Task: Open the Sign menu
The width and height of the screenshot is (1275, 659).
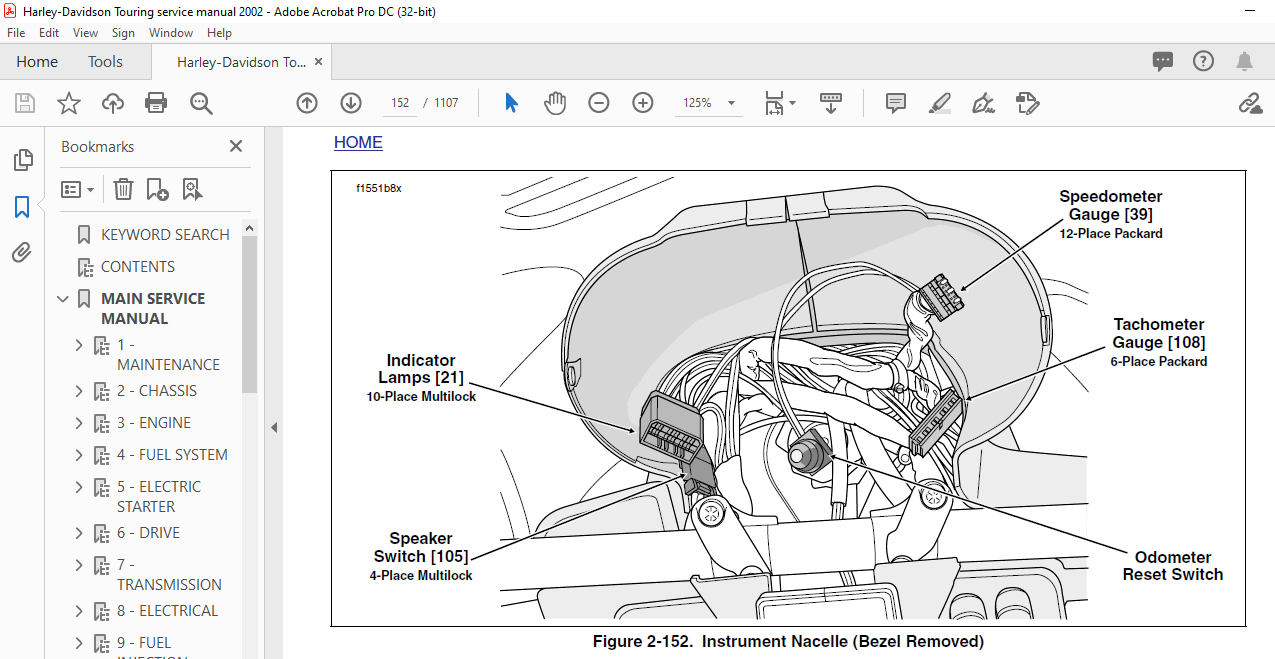Action: pyautogui.click(x=123, y=33)
